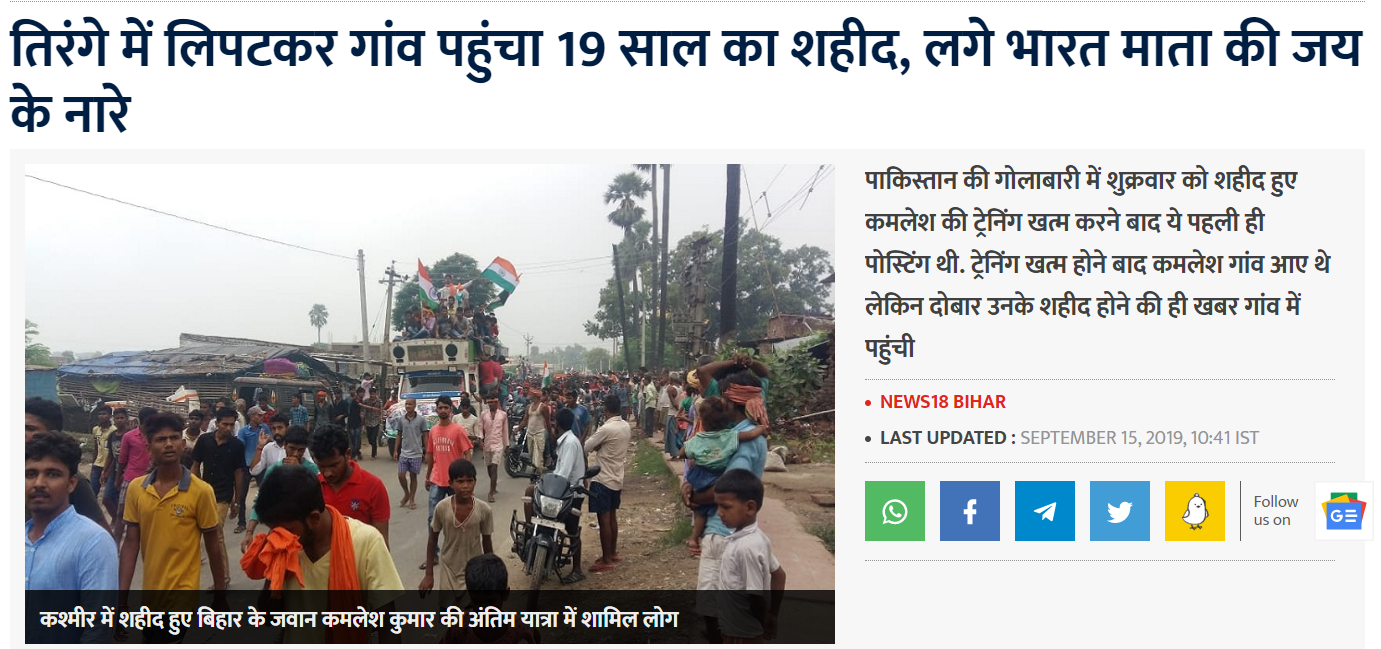This screenshot has height=649, width=1381.
Task: Send the article via Telegram icon
Action: [x=1045, y=511]
